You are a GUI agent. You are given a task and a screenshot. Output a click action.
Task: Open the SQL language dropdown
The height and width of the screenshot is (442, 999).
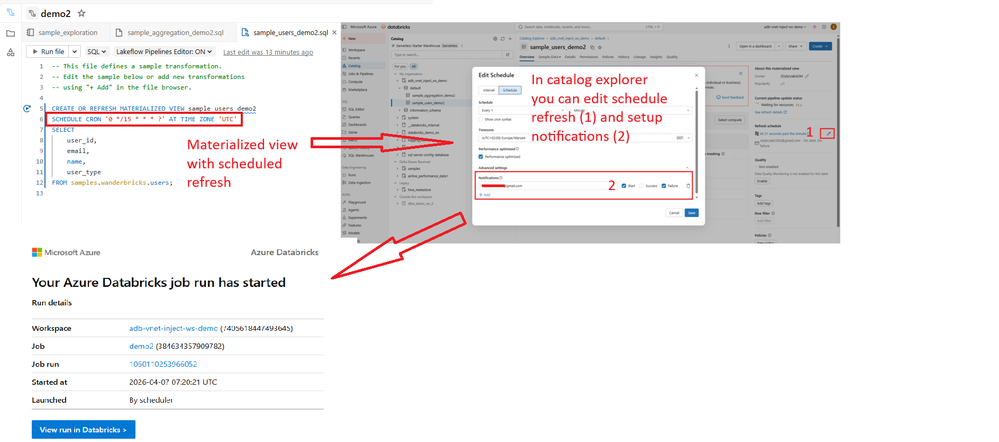coord(96,51)
